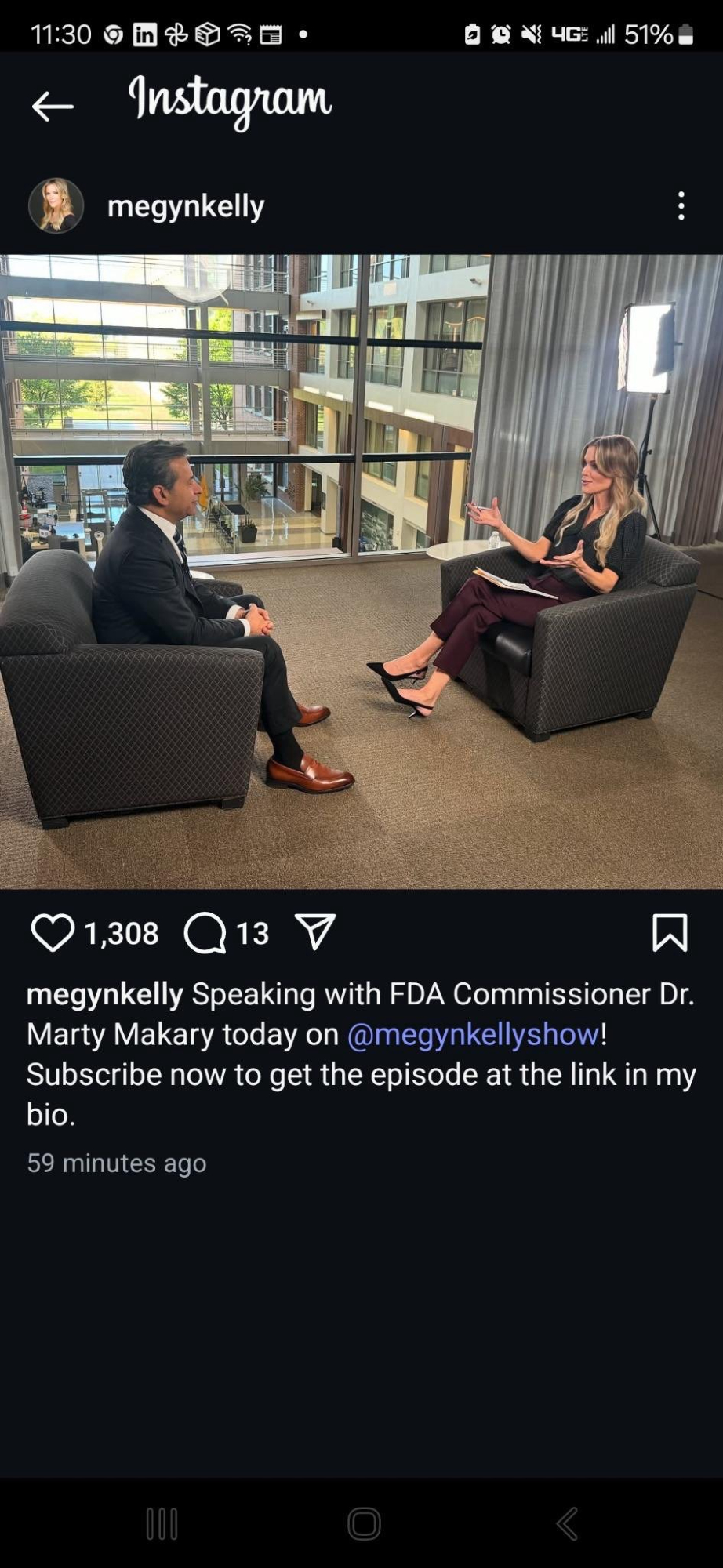This screenshot has height=1568, width=723.
Task: Tap the megynkelly username in the header
Action: pos(186,206)
